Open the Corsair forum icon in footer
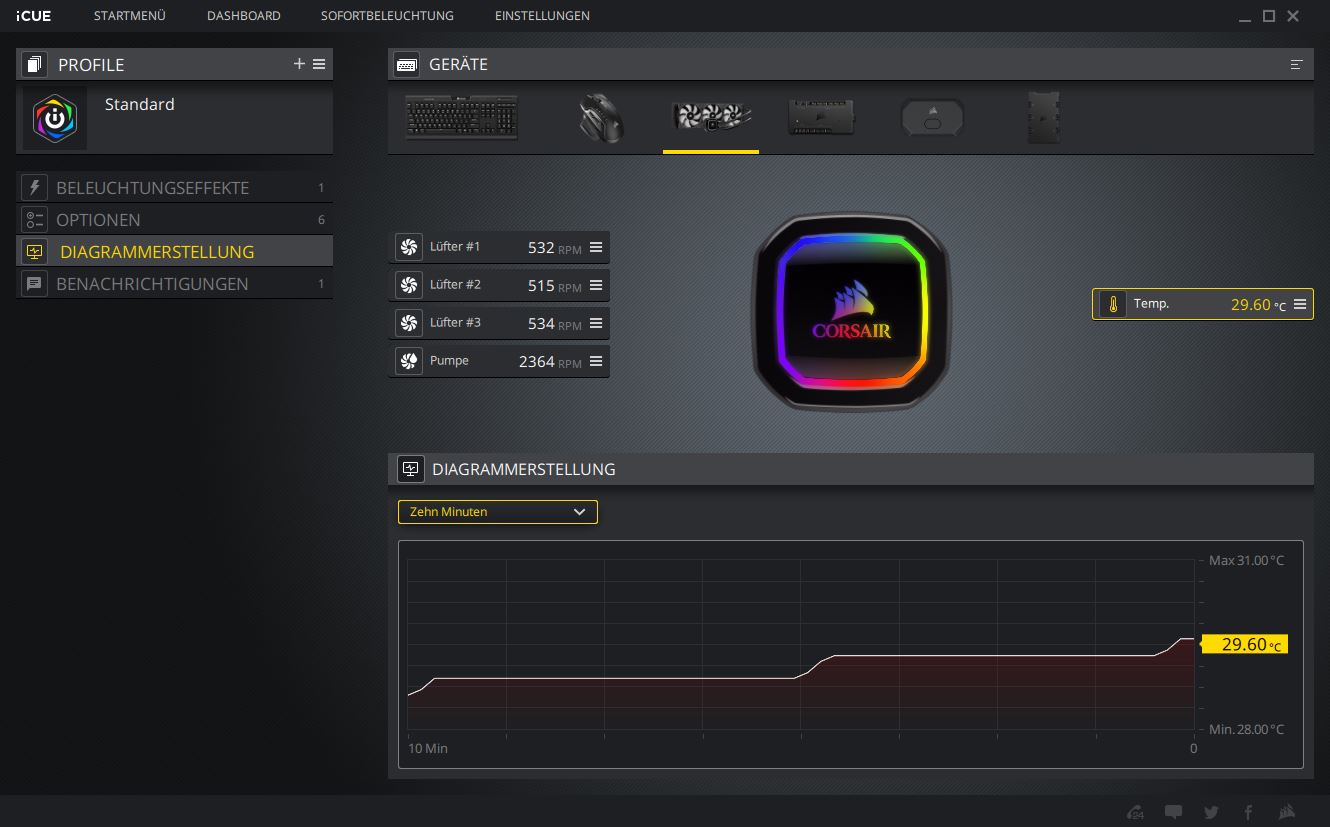Image resolution: width=1330 pixels, height=827 pixels. point(1135,812)
